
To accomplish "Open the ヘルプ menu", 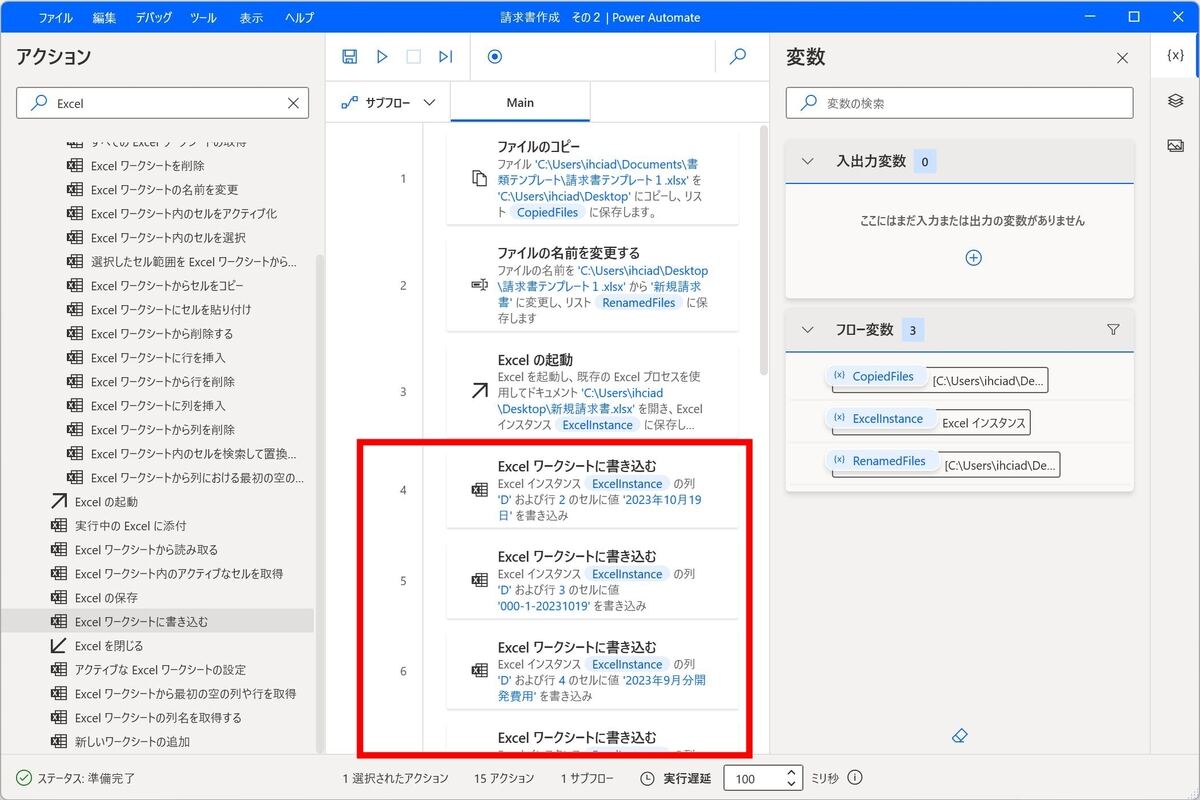I will pyautogui.click(x=299, y=17).
